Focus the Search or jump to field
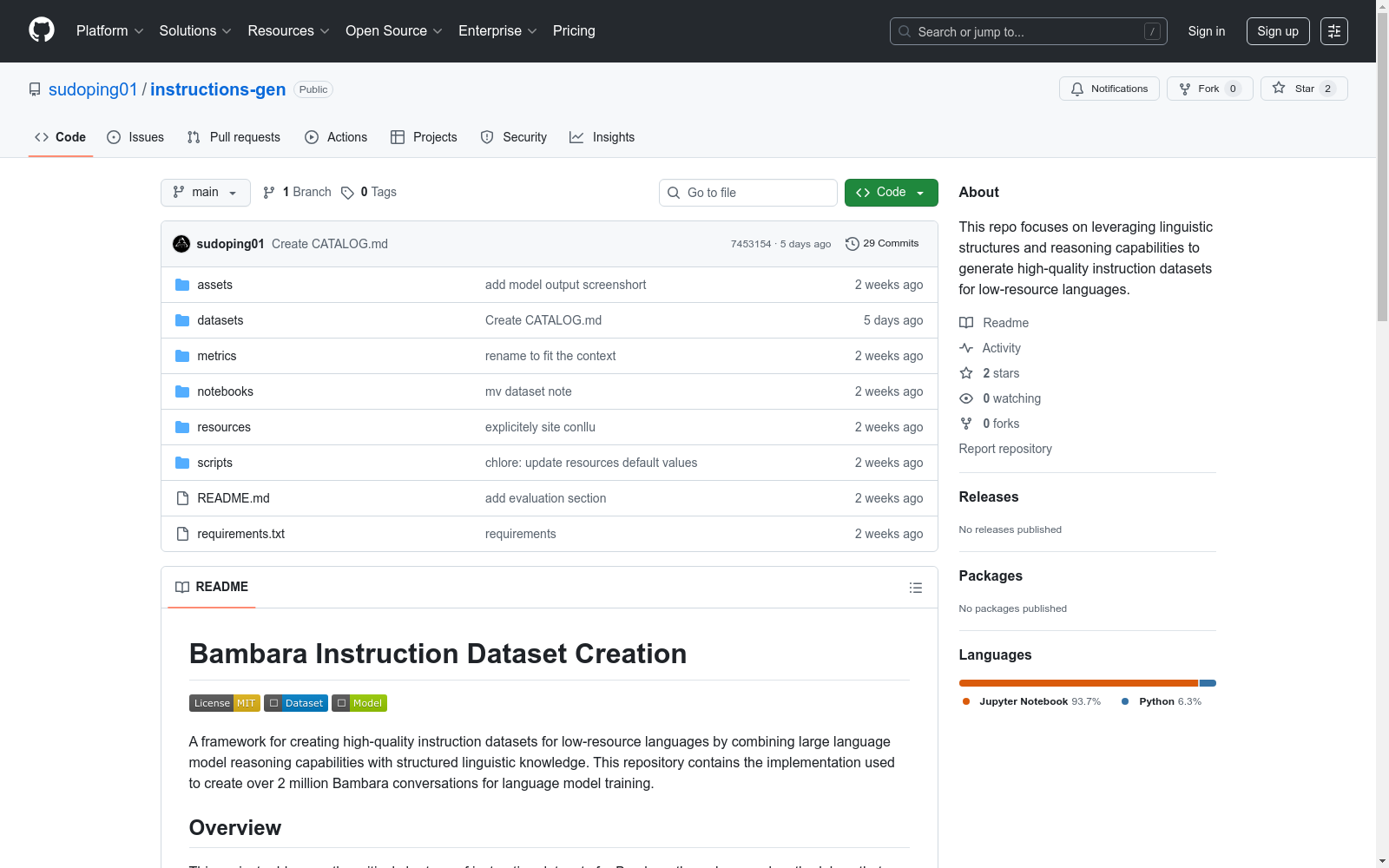 1028,31
